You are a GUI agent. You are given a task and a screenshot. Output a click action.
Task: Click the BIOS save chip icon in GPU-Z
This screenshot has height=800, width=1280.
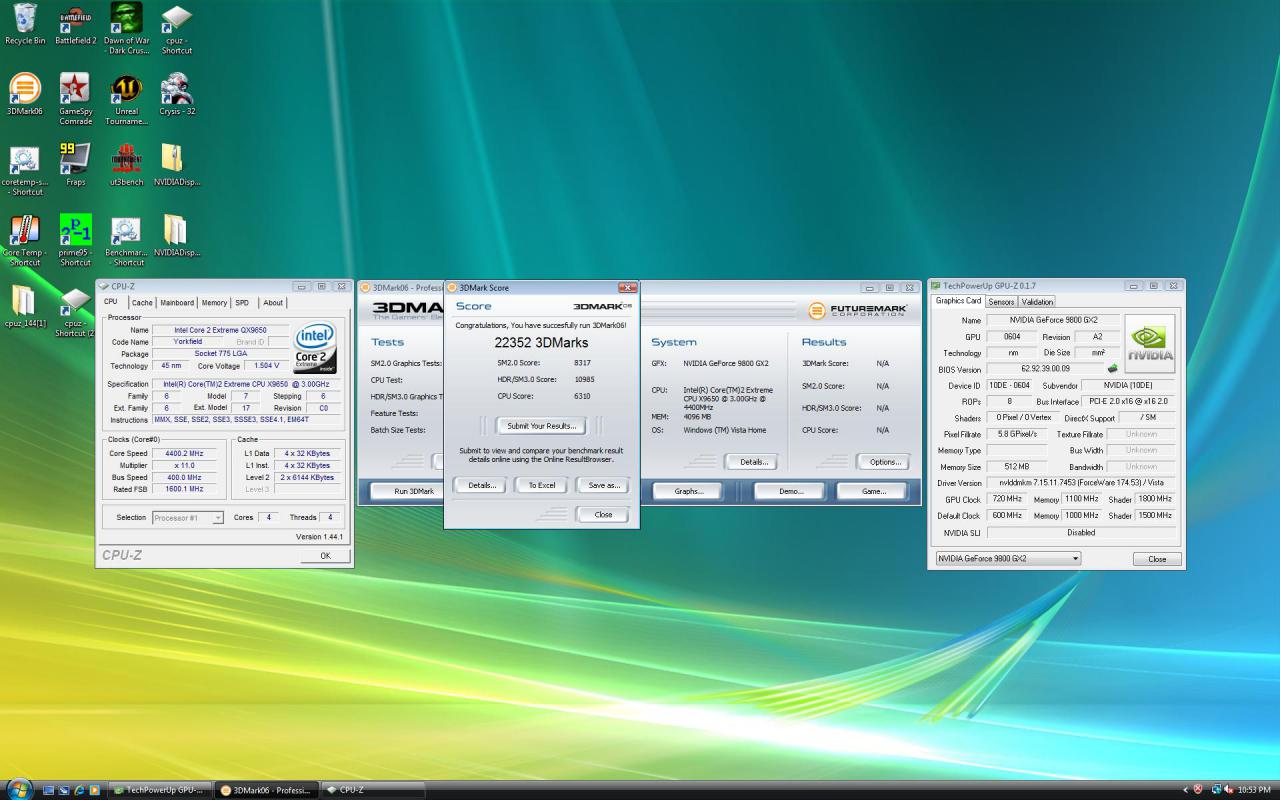coord(1112,369)
